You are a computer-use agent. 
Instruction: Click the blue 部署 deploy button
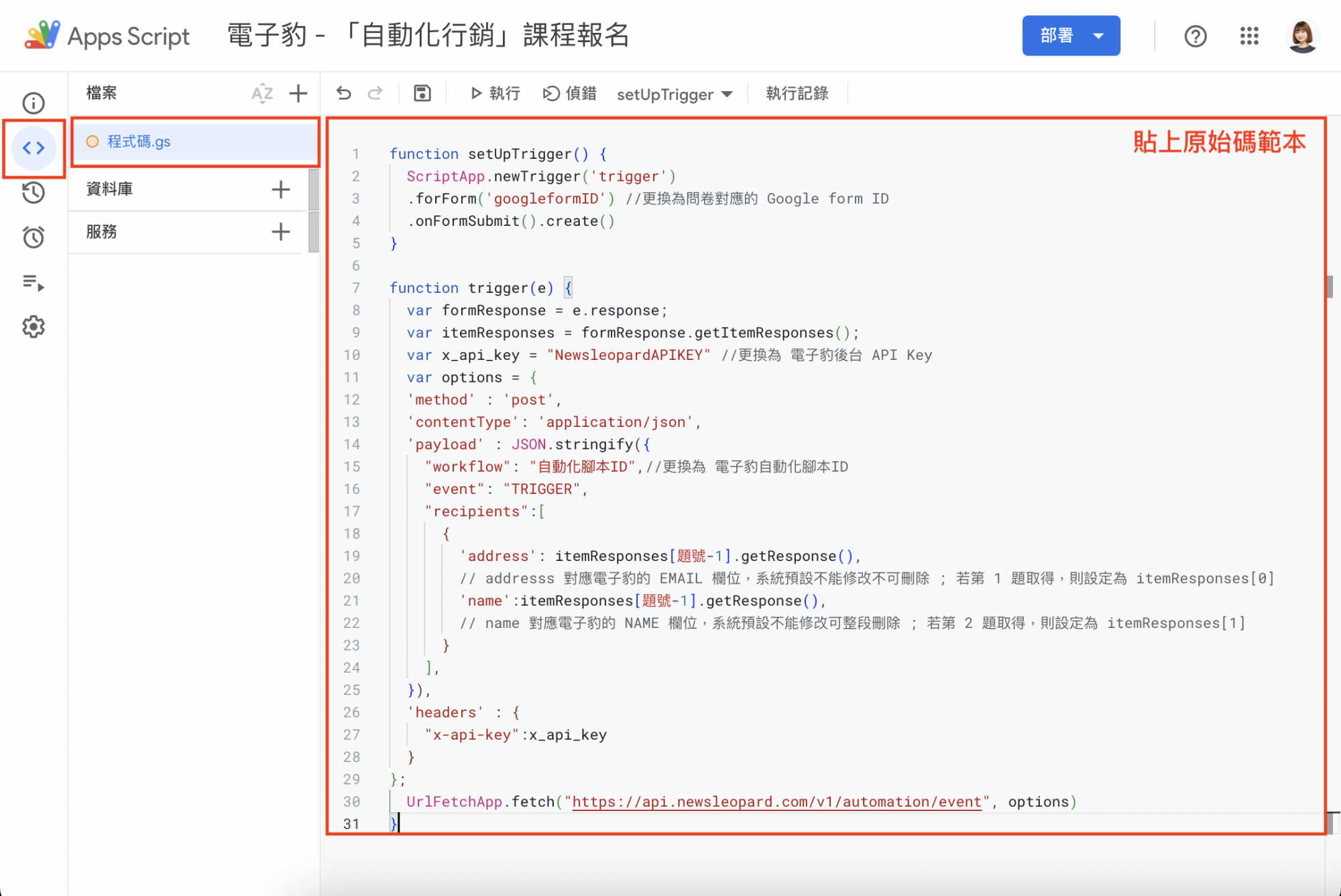tap(1071, 36)
